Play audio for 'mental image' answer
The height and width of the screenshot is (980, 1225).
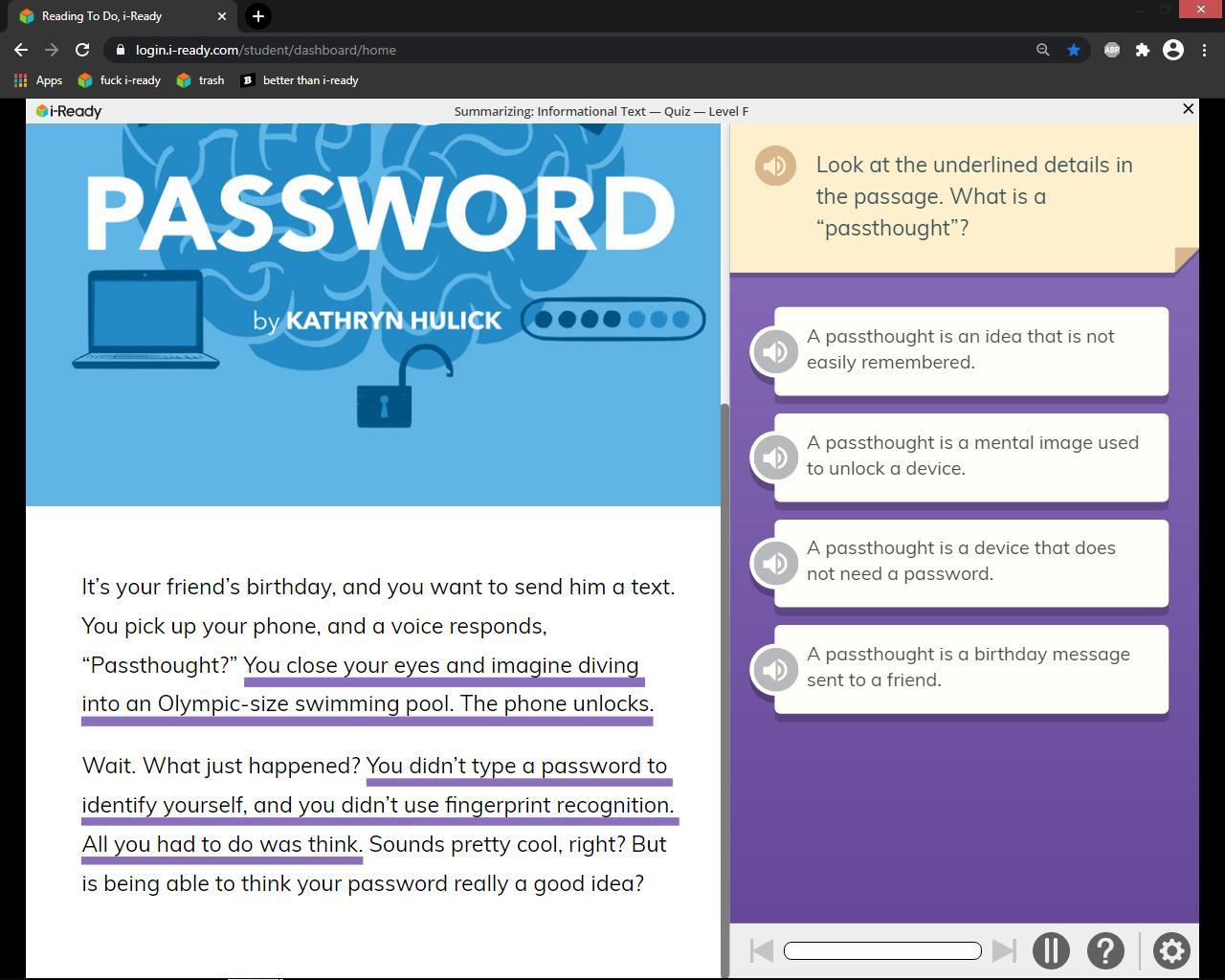click(x=775, y=457)
